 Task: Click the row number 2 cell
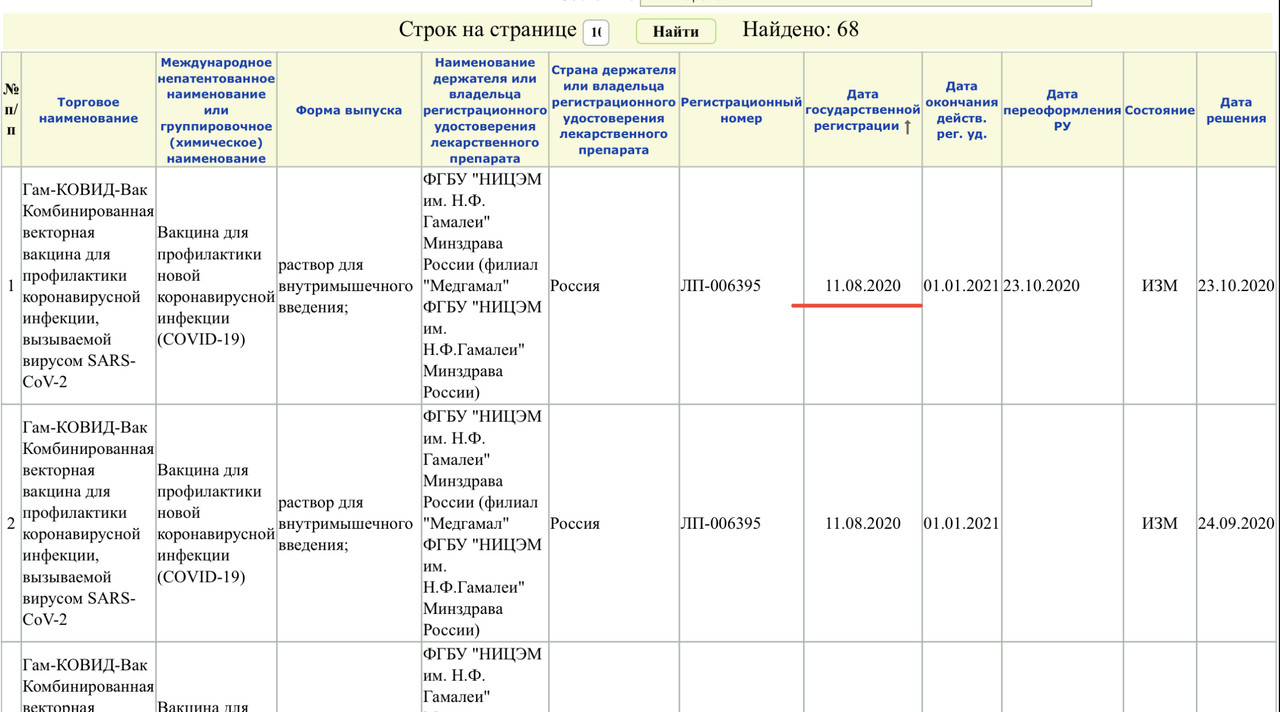pyautogui.click(x=10, y=523)
